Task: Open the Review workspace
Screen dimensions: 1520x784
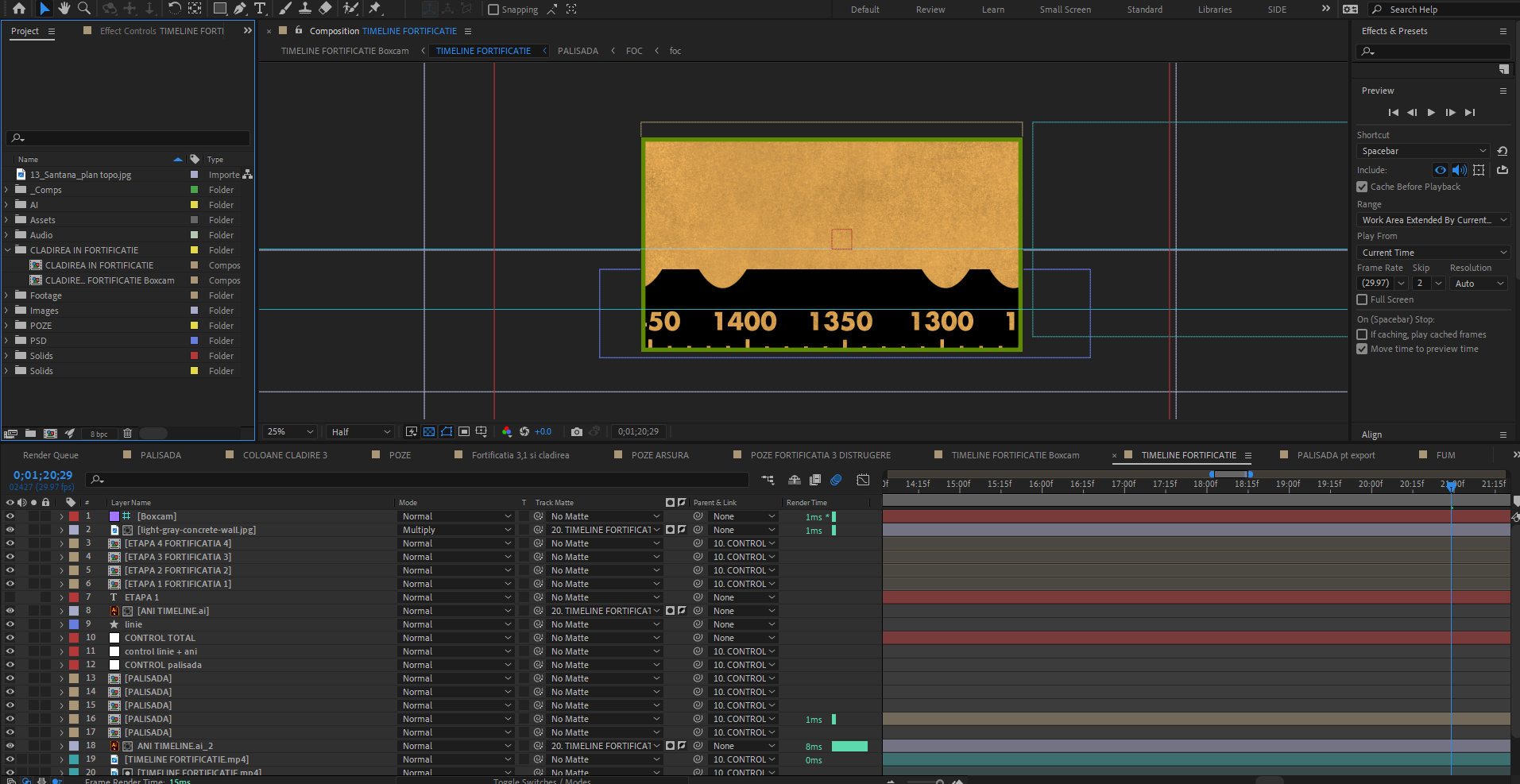Action: click(x=930, y=10)
